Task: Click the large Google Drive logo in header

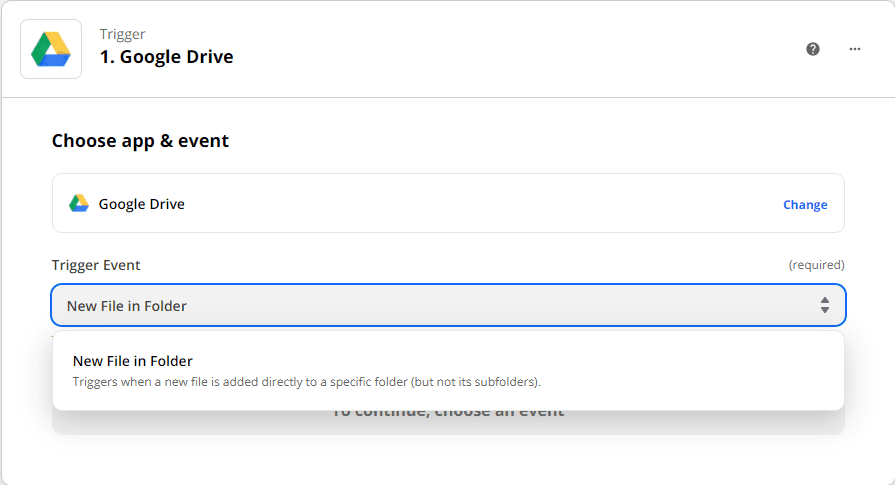Action: point(50,49)
